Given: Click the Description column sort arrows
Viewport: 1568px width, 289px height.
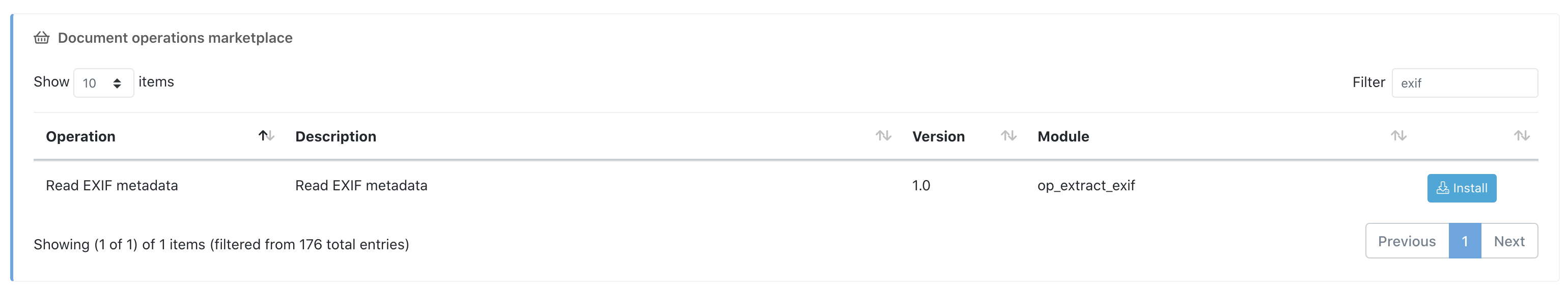Looking at the screenshot, I should click(x=883, y=136).
